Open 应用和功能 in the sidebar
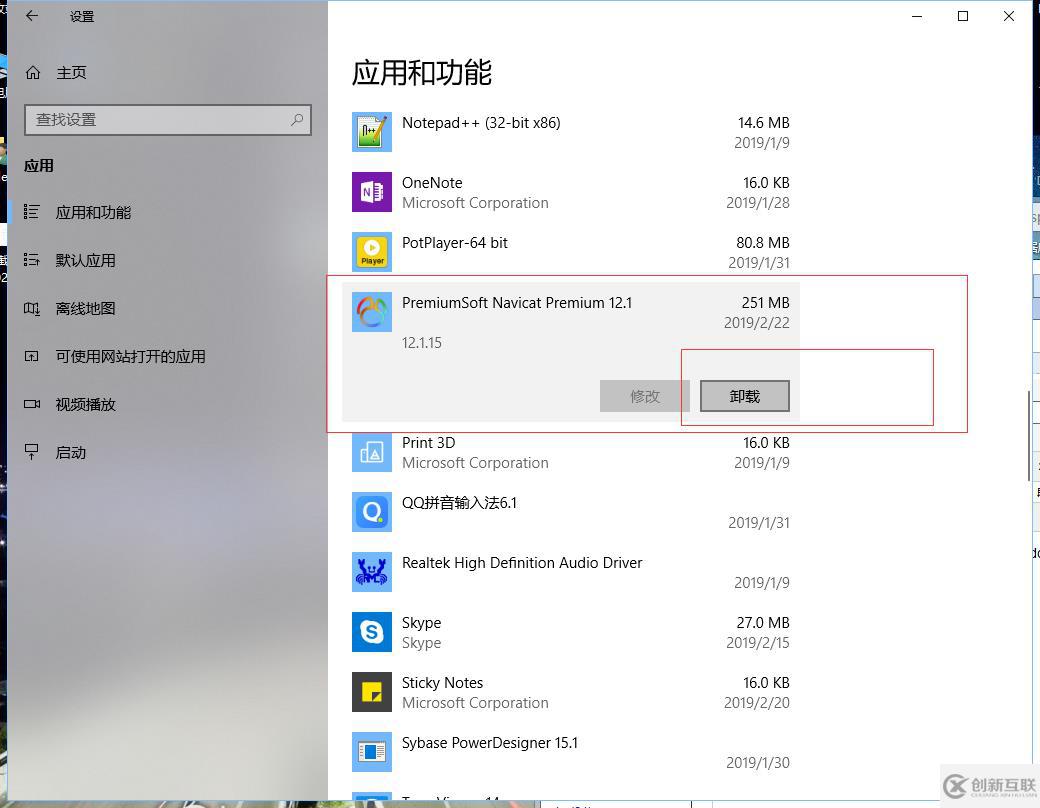The width and height of the screenshot is (1040, 808). coord(93,212)
